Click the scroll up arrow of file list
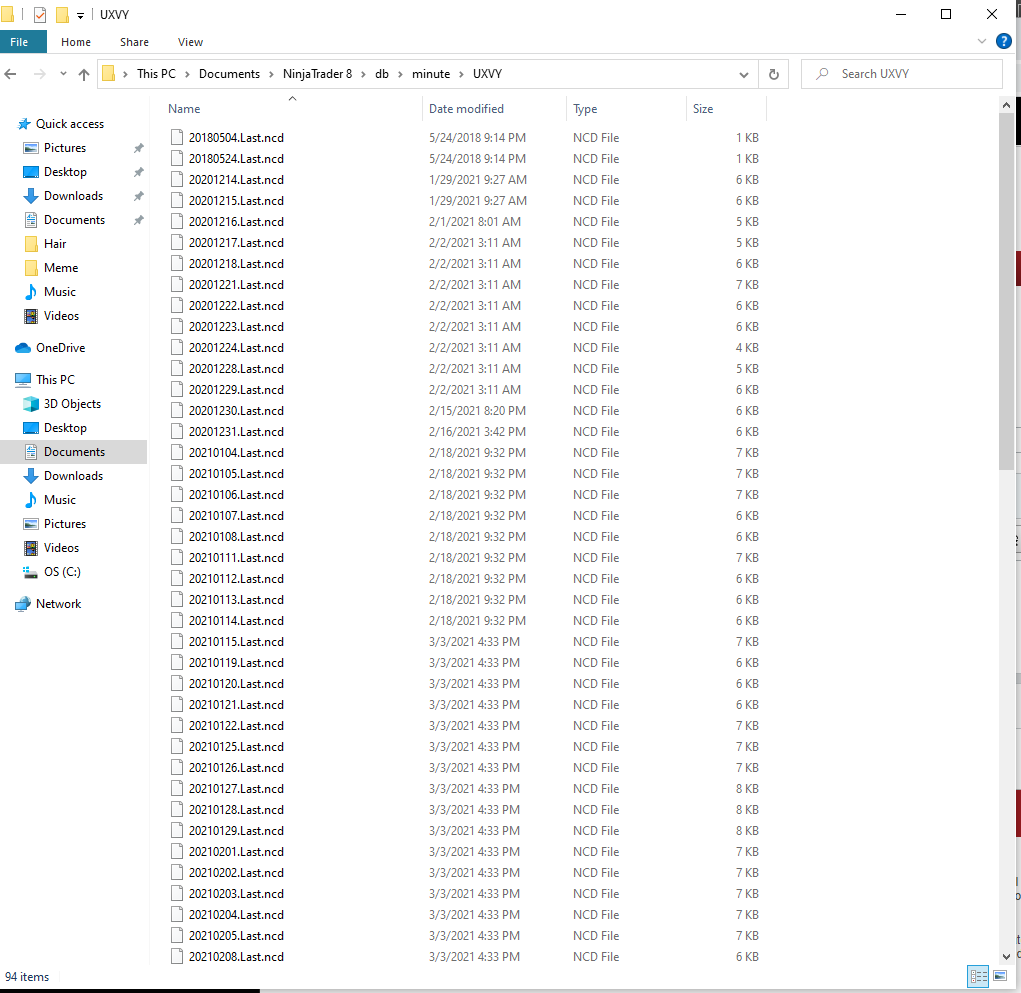This screenshot has width=1021, height=993. click(x=1006, y=105)
